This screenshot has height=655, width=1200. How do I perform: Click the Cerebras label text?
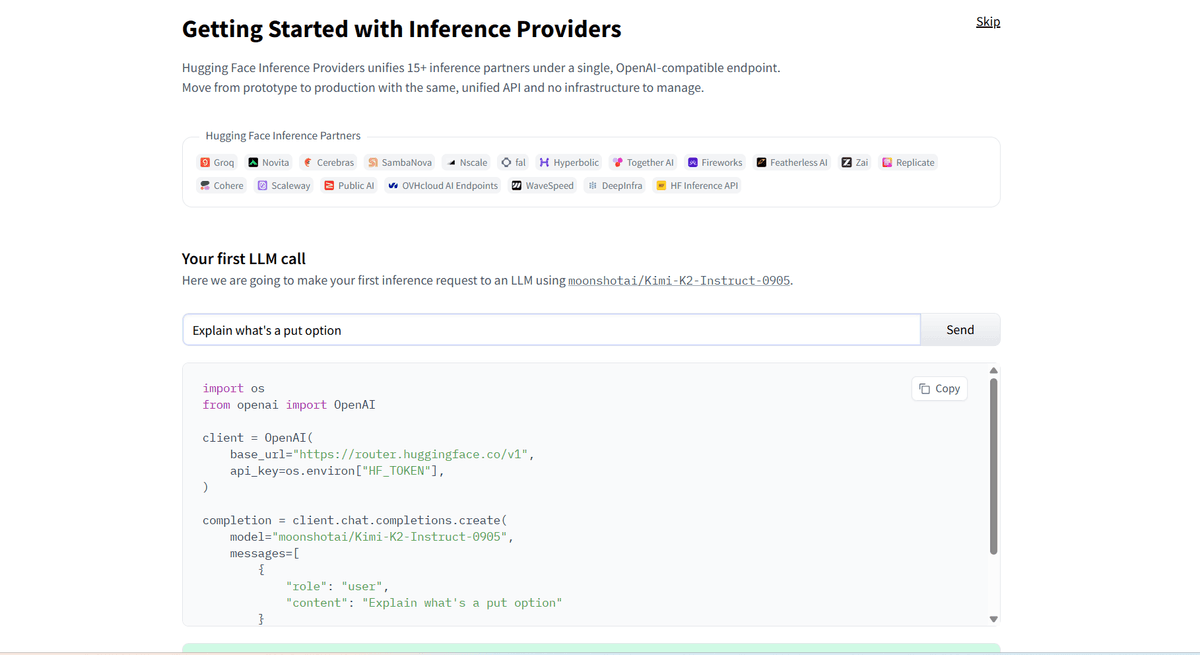pos(336,162)
